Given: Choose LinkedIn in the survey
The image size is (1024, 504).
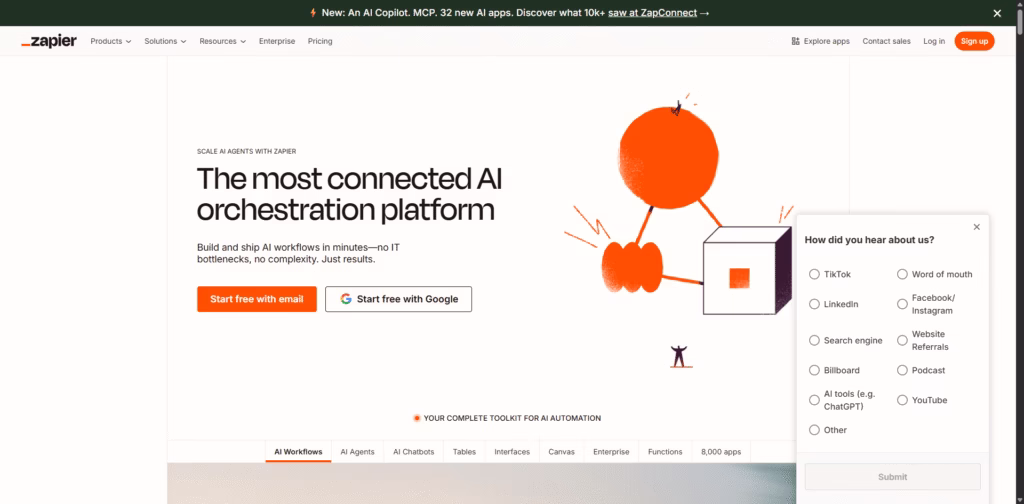Looking at the screenshot, I should point(814,304).
